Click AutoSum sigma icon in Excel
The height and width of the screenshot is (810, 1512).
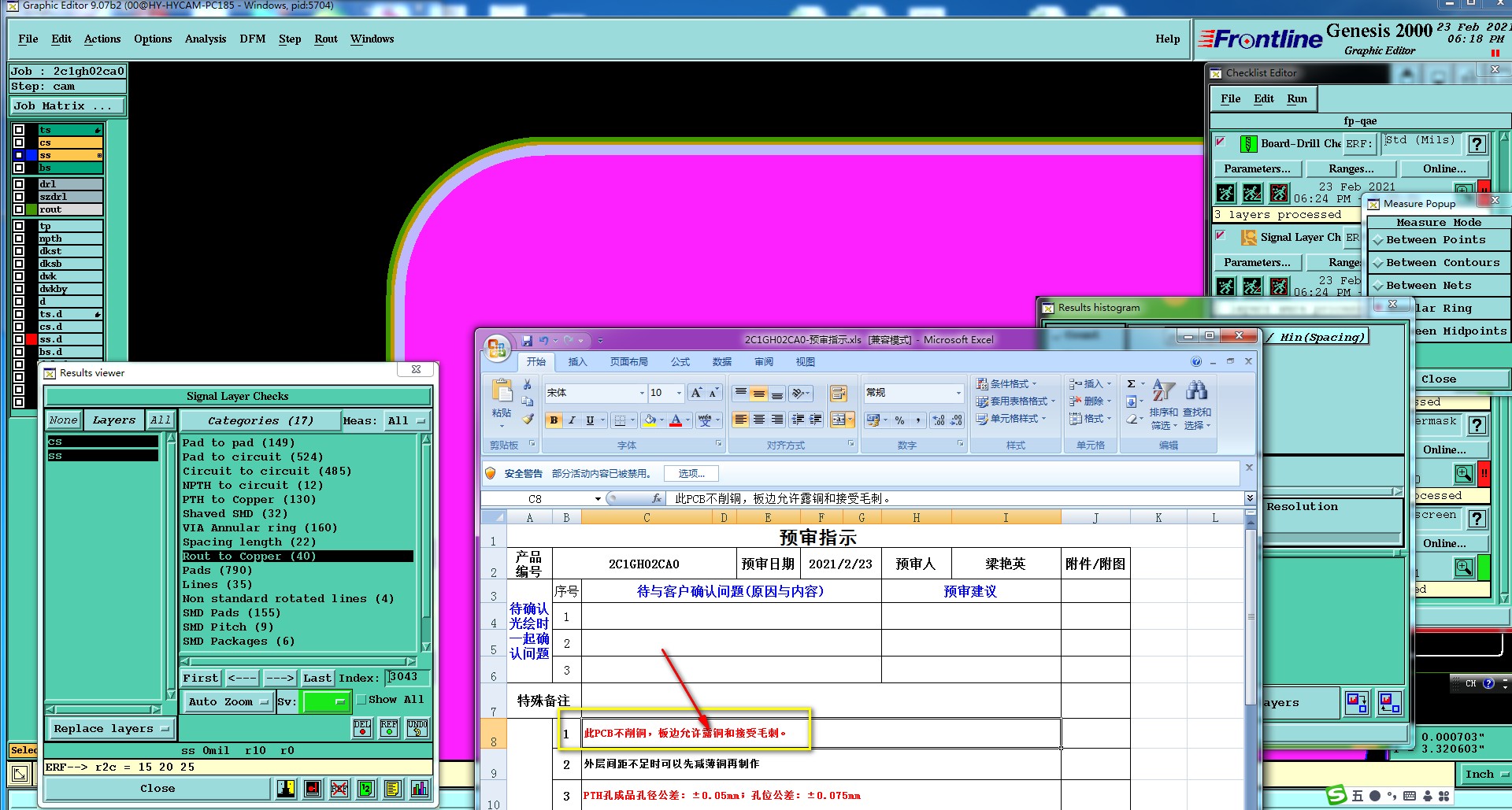[x=1131, y=384]
